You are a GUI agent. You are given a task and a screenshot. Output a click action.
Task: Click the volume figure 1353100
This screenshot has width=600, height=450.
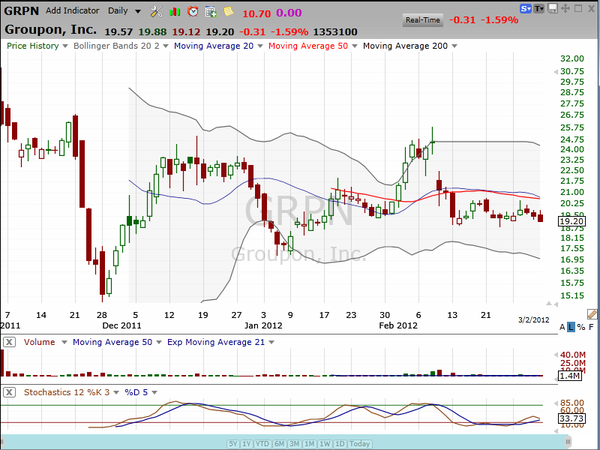point(335,32)
